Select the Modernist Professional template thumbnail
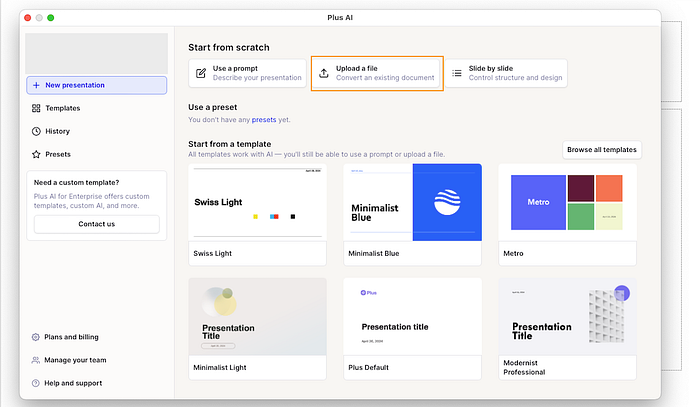Screen dimensions: 700x407 (x=567, y=317)
